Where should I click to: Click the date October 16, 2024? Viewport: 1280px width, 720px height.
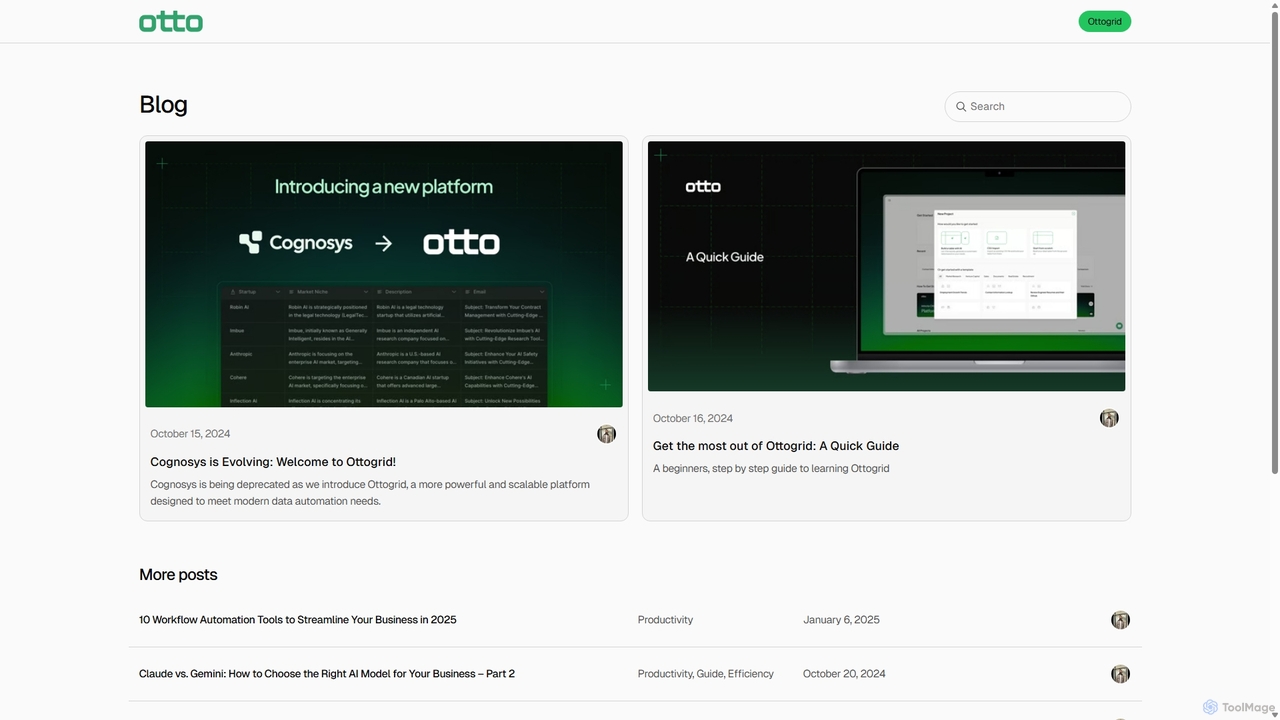pyautogui.click(x=693, y=418)
